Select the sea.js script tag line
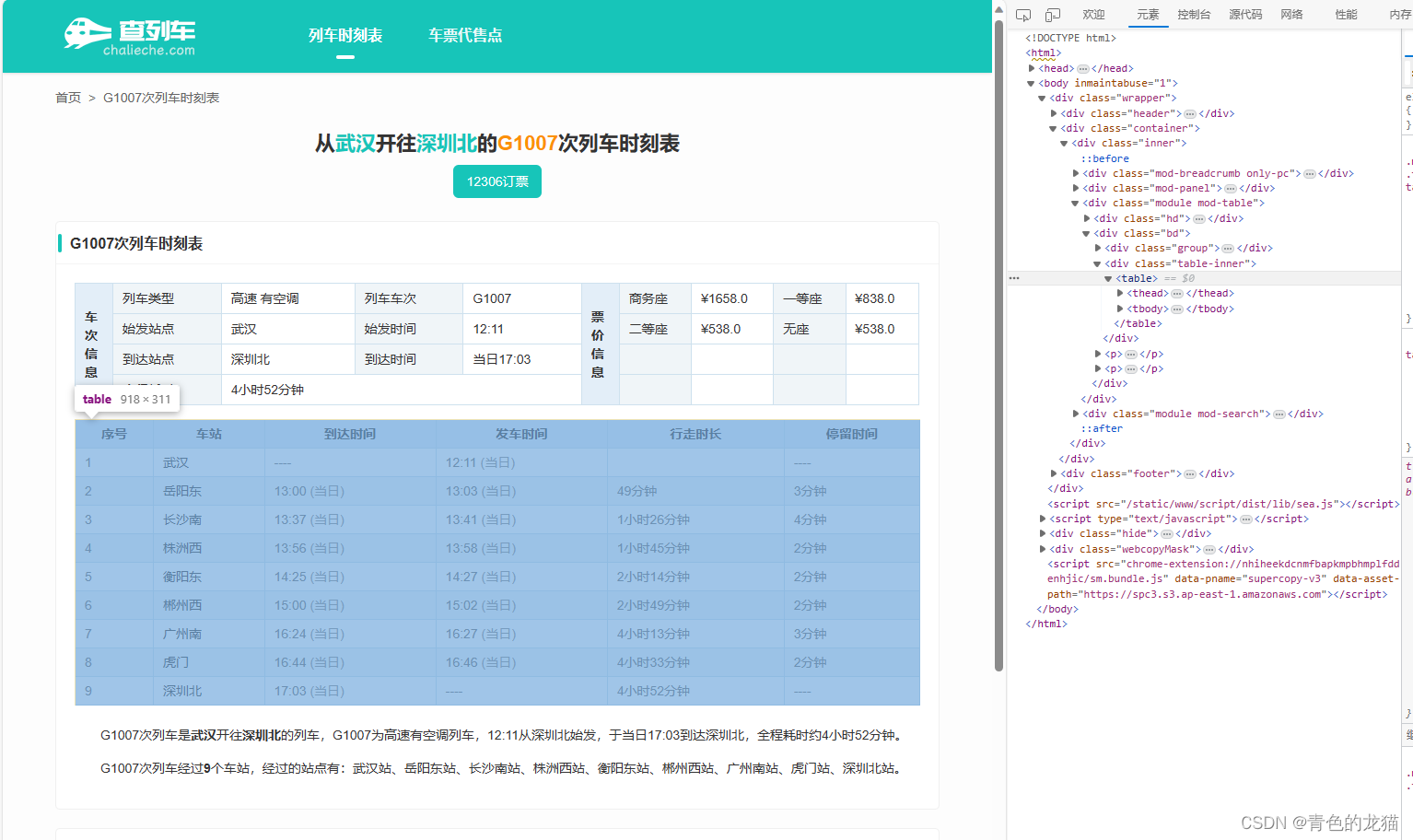 pos(1223,504)
